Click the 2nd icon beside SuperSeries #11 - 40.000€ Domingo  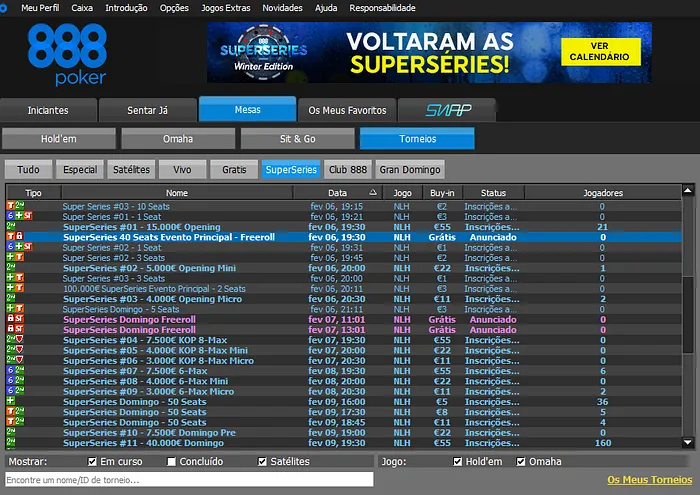[11, 442]
